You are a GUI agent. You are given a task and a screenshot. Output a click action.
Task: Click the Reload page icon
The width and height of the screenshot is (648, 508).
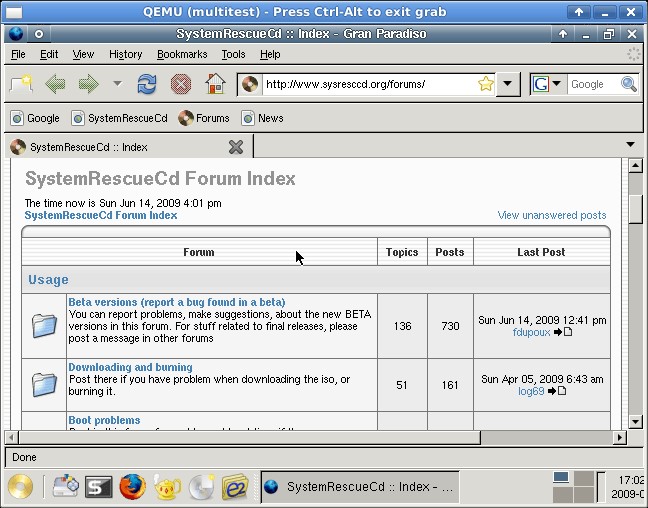[x=147, y=84]
